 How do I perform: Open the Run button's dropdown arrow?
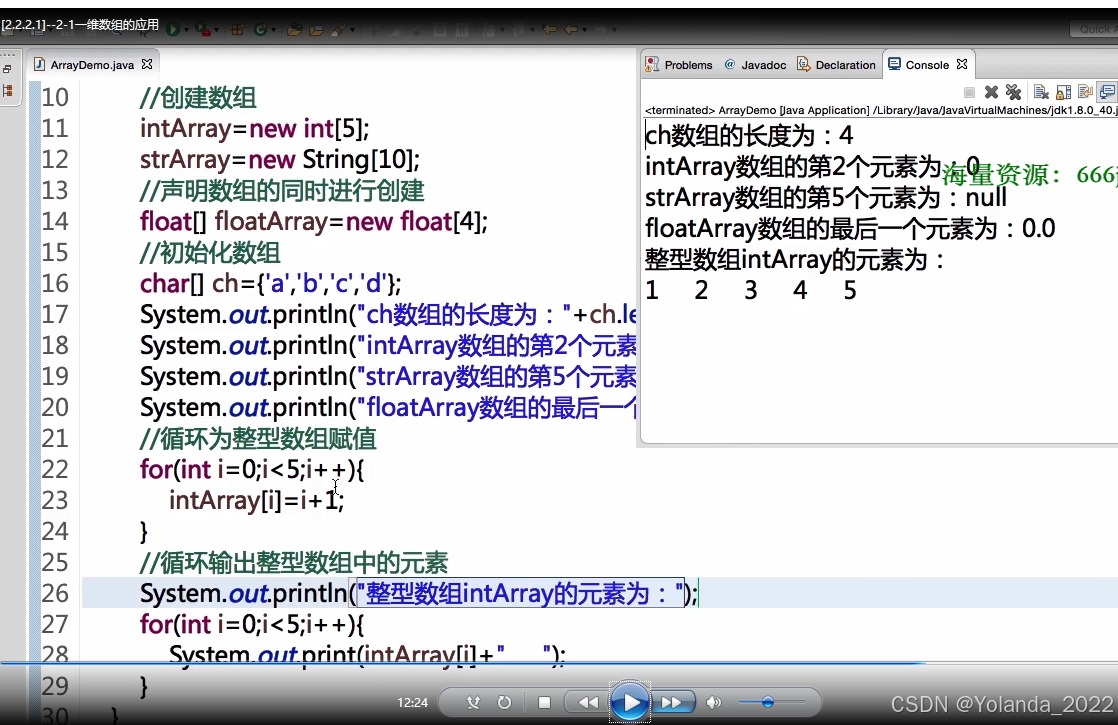click(186, 29)
